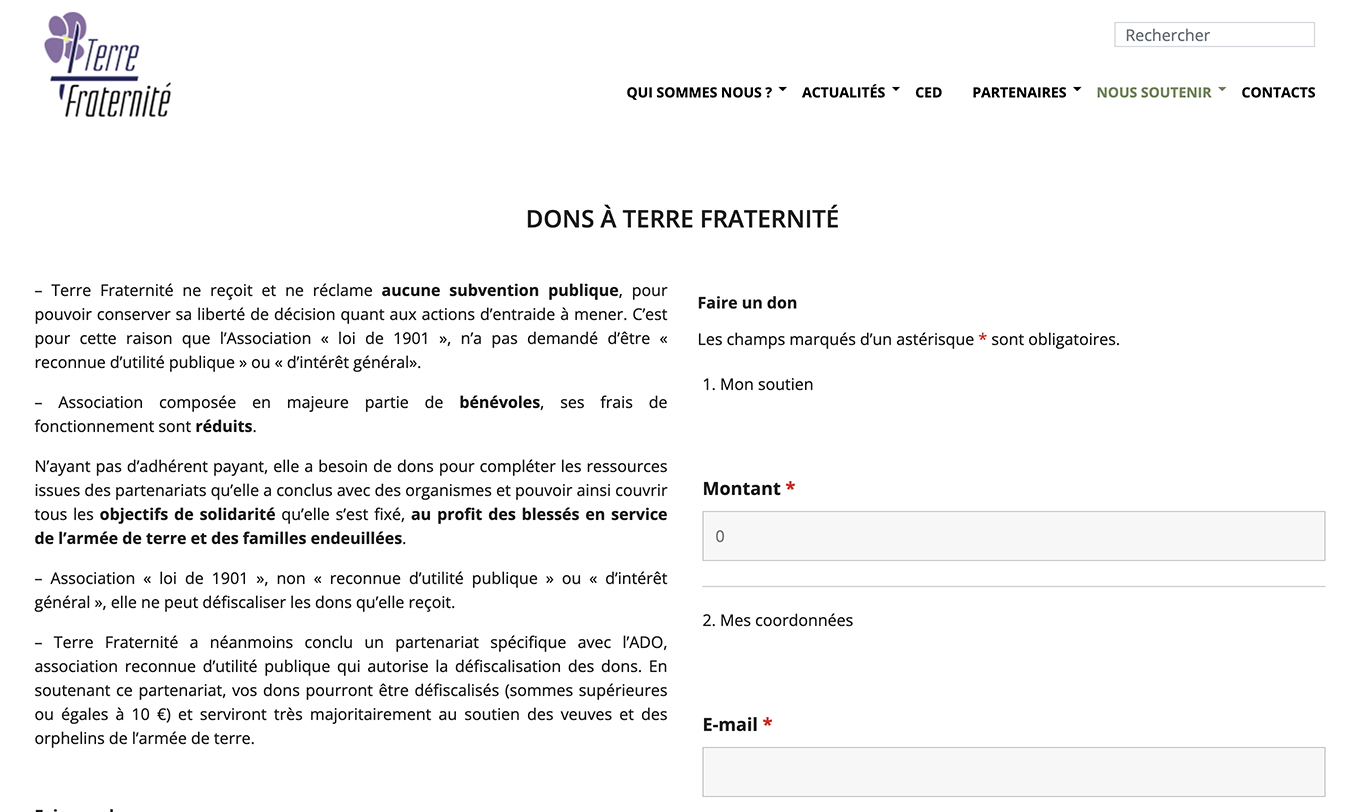This screenshot has width=1356, height=812.
Task: Select the 1. Mon soutien section heading
Action: [757, 384]
